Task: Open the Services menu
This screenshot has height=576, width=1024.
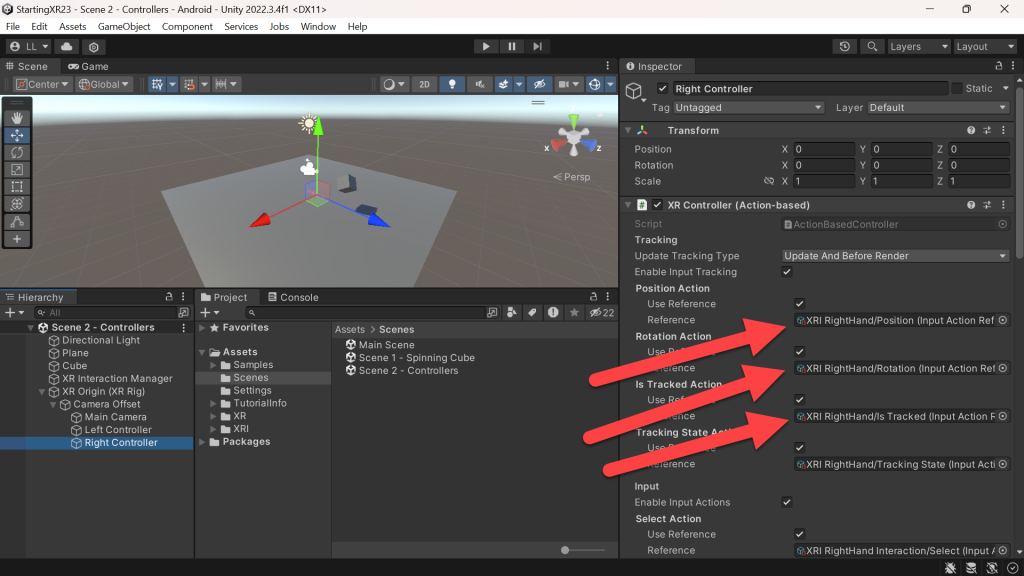Action: tap(241, 27)
